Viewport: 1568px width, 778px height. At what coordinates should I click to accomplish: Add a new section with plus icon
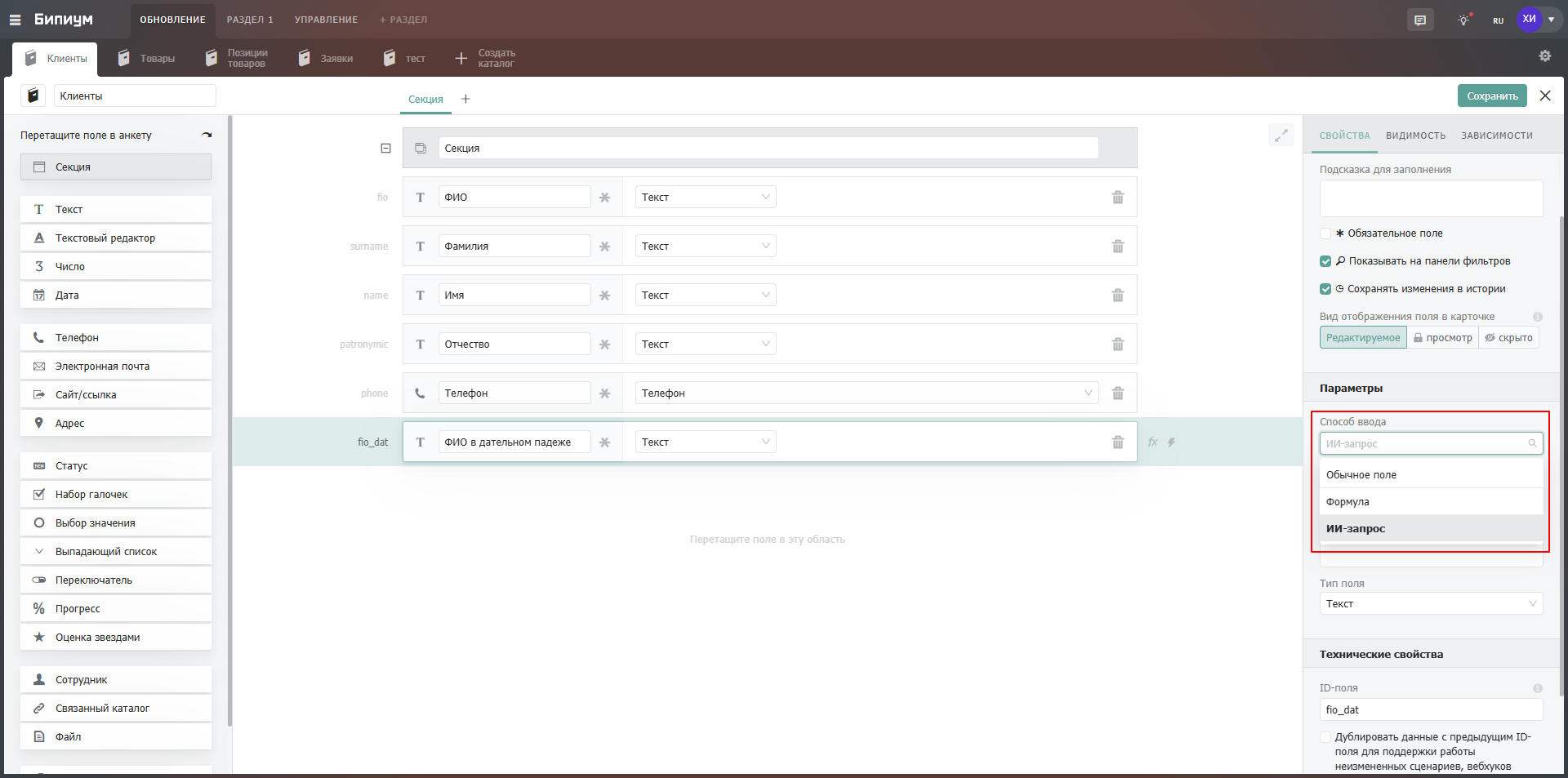pos(465,99)
